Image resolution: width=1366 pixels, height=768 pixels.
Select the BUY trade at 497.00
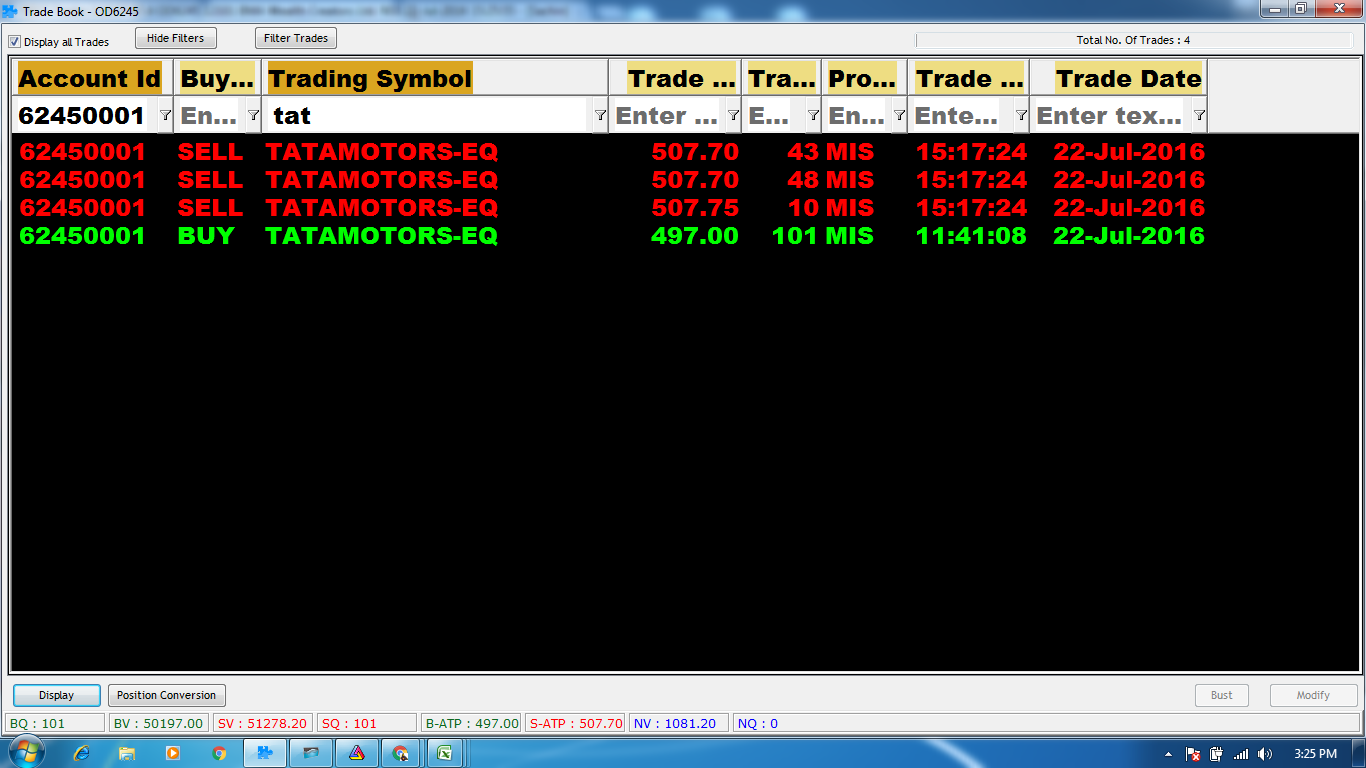click(x=612, y=236)
